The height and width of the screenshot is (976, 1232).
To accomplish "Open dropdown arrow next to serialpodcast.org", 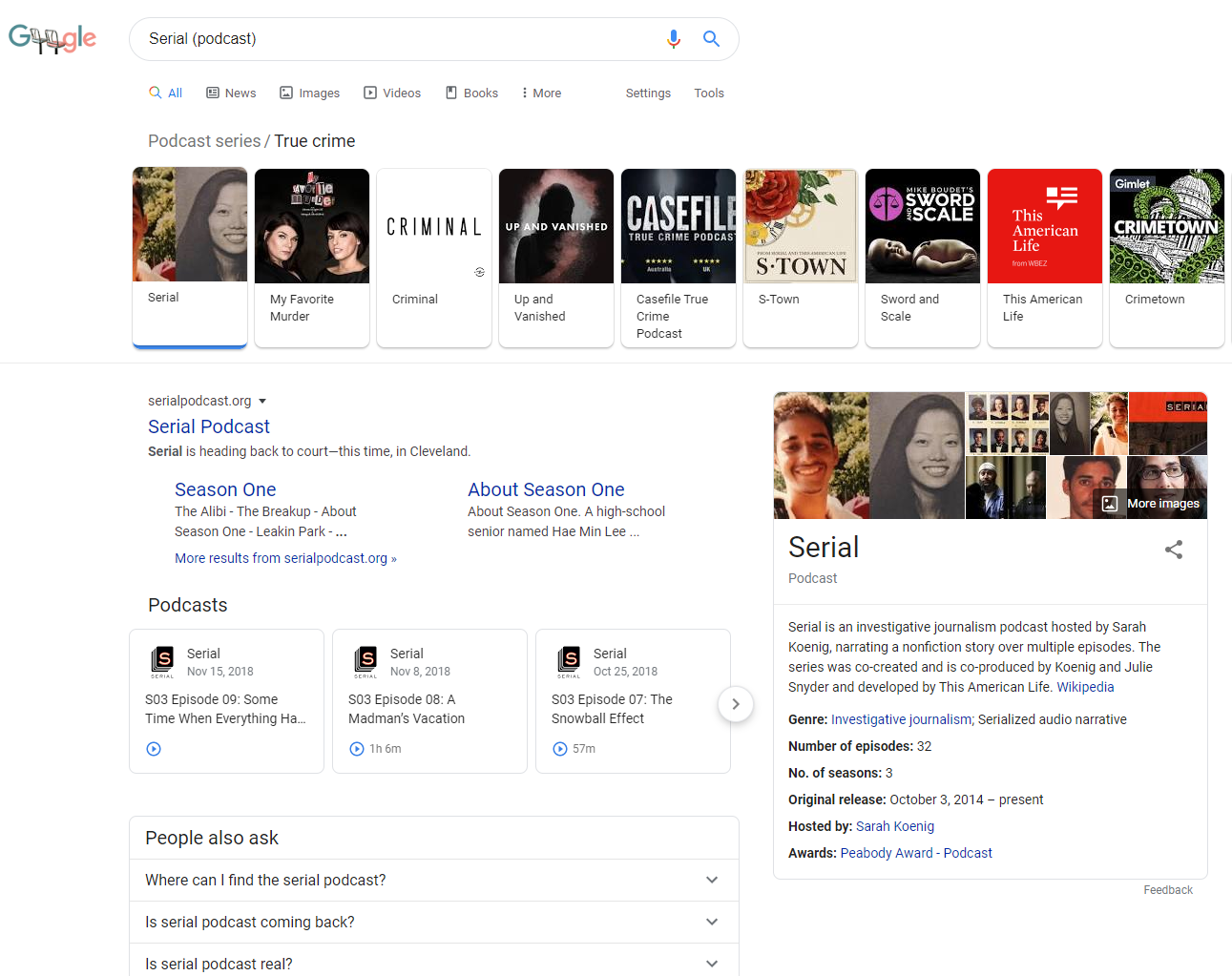I will pyautogui.click(x=262, y=402).
